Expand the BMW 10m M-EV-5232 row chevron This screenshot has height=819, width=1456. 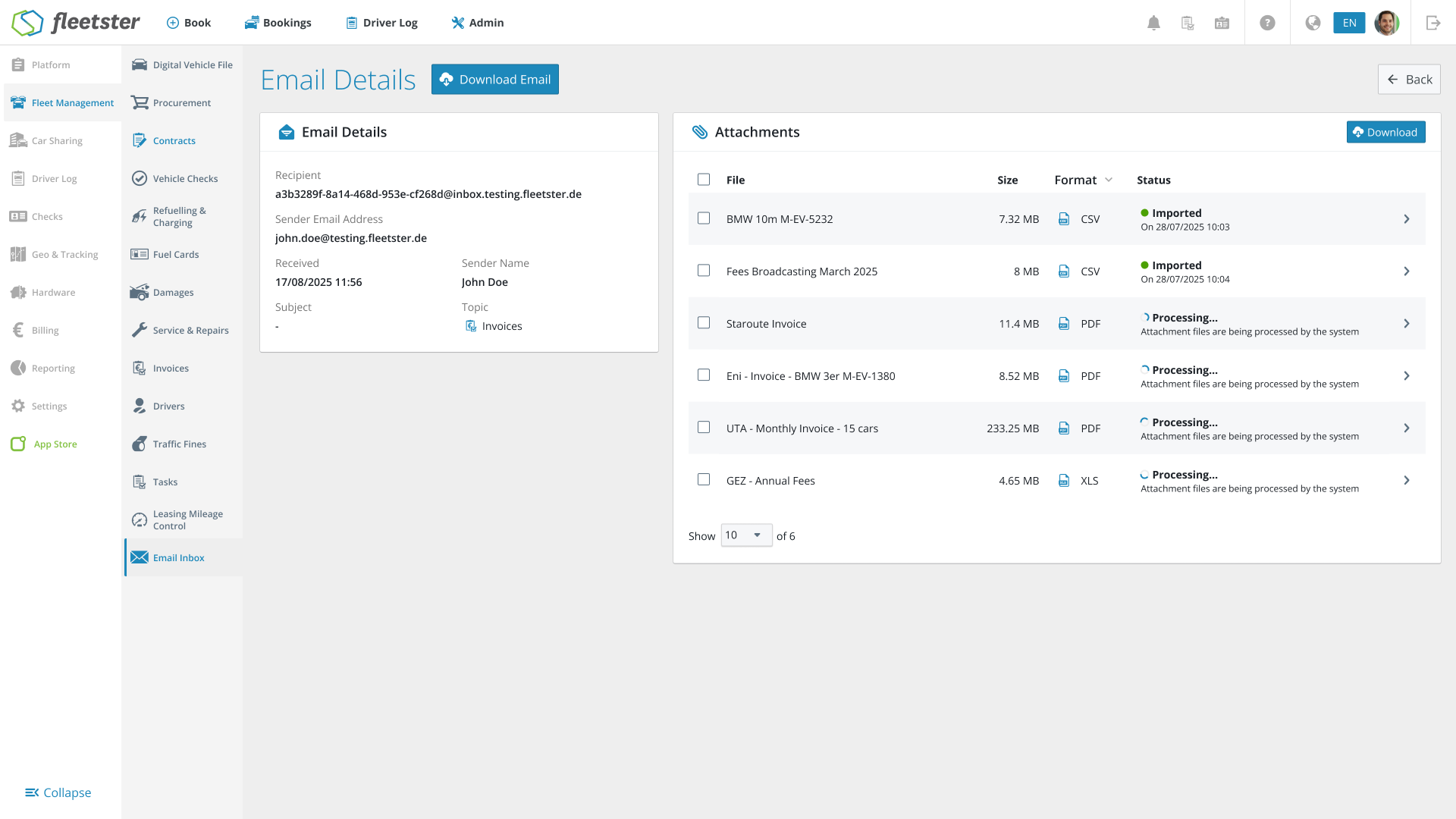pyautogui.click(x=1406, y=219)
